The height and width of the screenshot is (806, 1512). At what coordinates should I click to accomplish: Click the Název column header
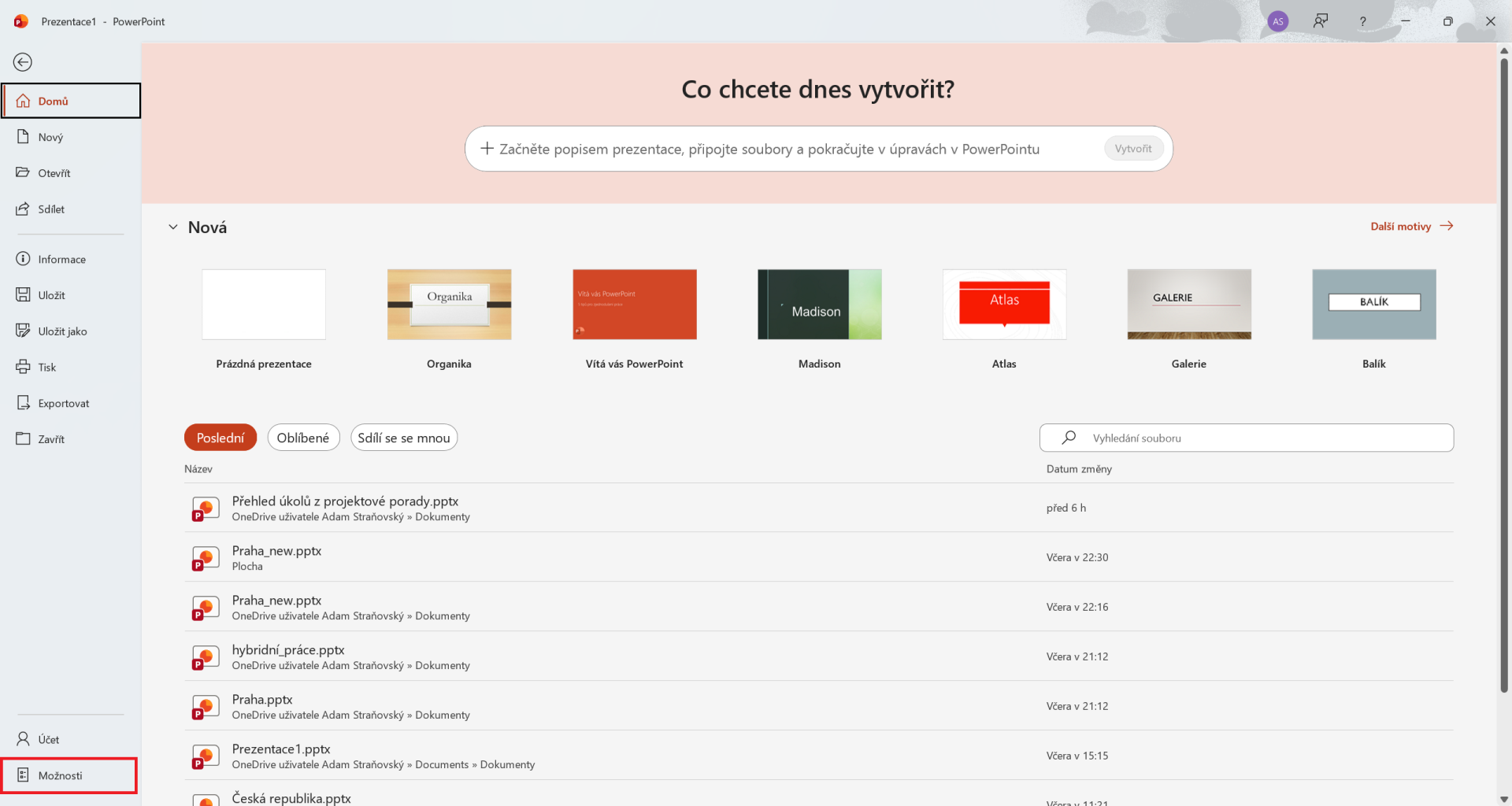pos(198,469)
